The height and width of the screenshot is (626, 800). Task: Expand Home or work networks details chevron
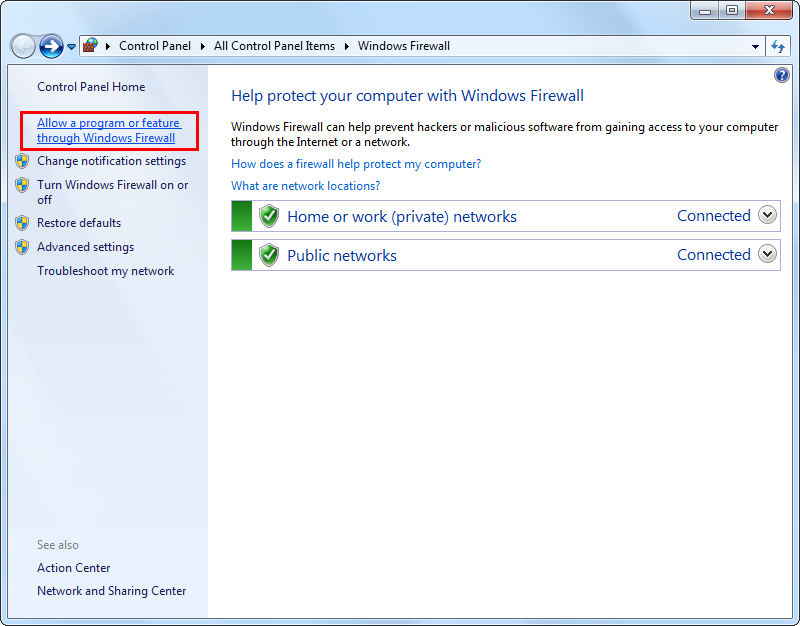click(767, 215)
